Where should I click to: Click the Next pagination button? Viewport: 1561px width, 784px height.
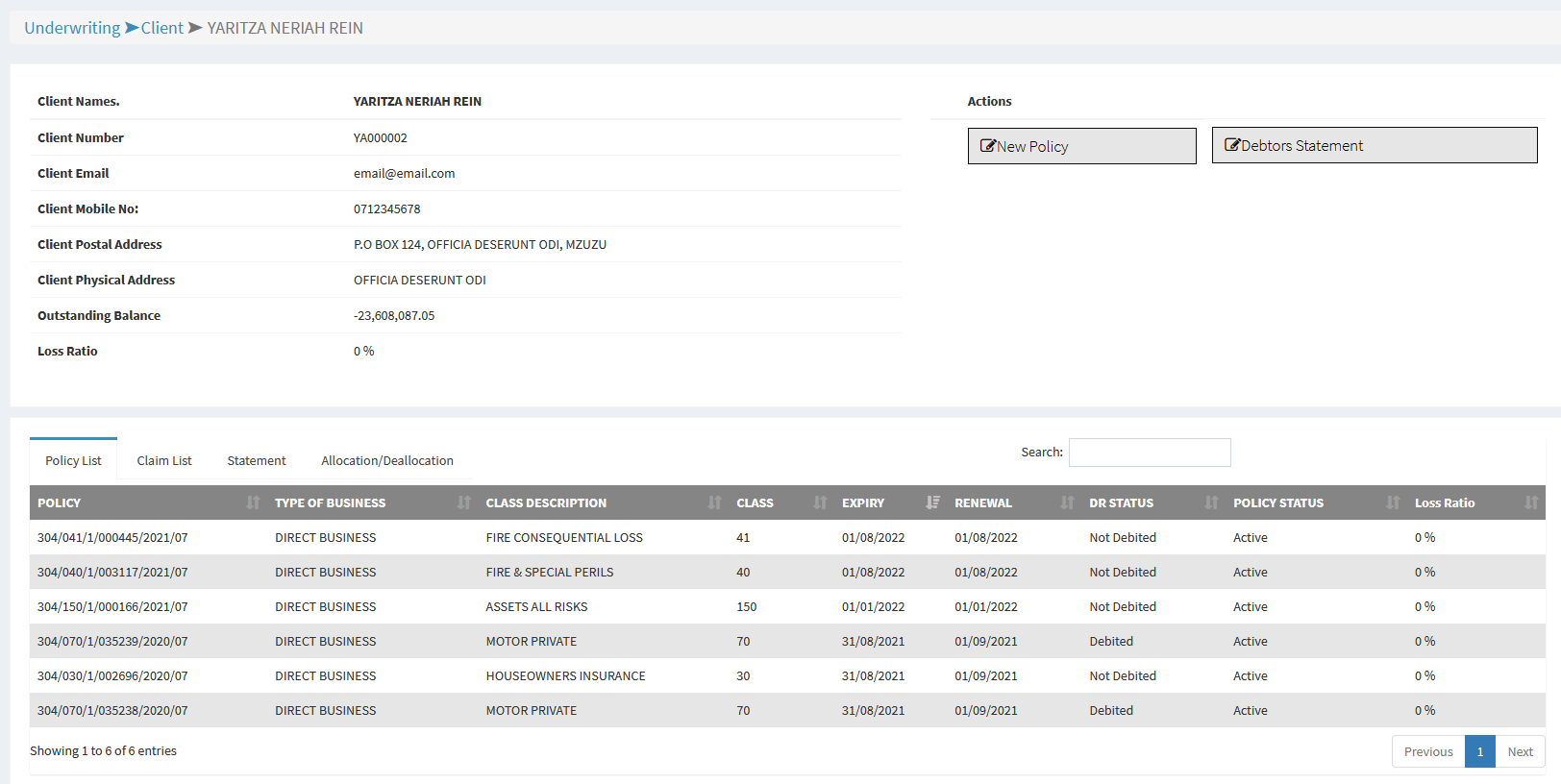point(1520,751)
